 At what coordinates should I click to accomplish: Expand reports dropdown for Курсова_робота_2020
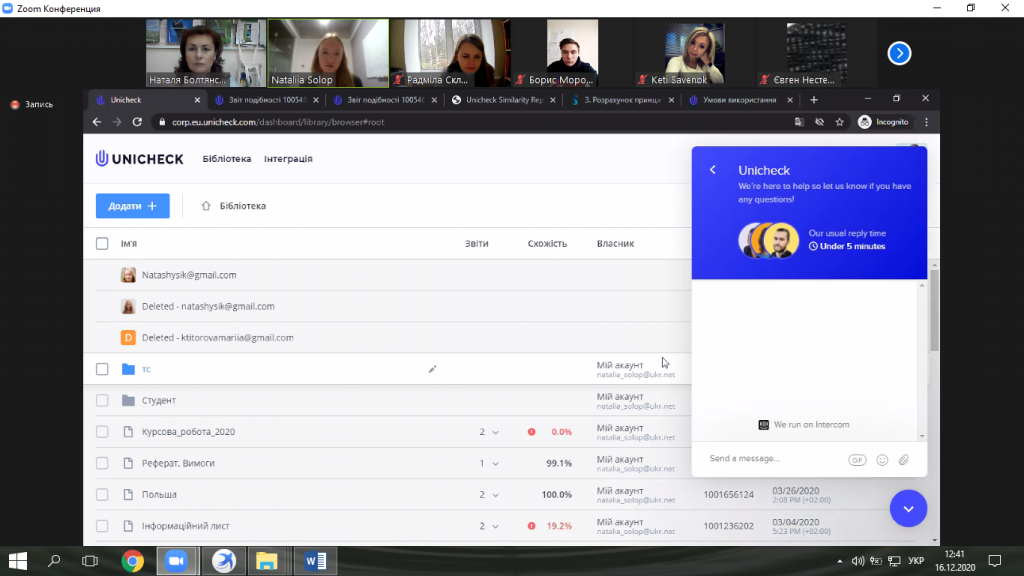point(489,432)
